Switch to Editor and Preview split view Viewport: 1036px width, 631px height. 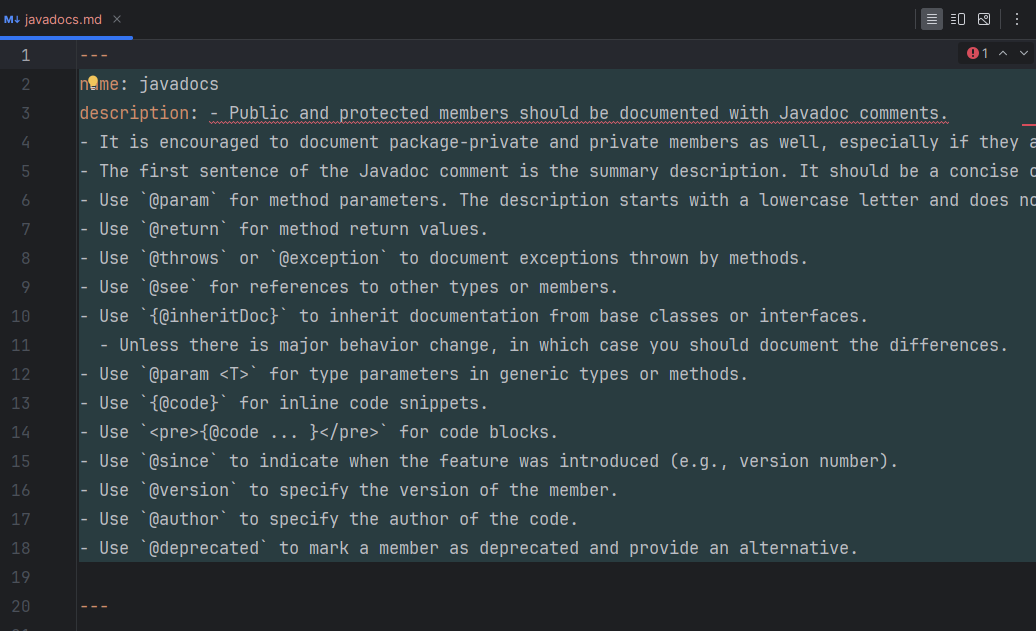(957, 19)
